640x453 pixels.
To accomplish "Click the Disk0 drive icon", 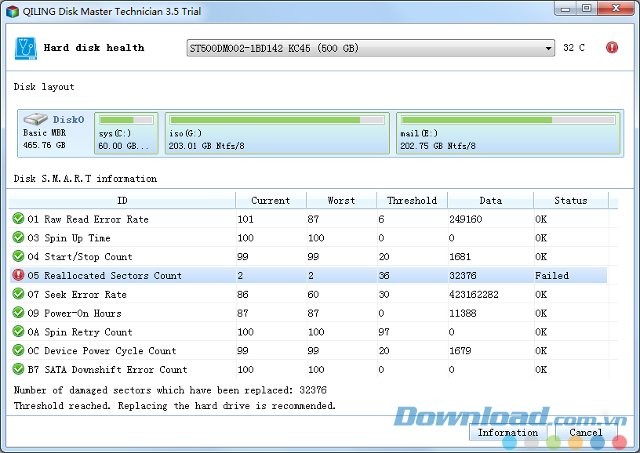I will (36, 119).
